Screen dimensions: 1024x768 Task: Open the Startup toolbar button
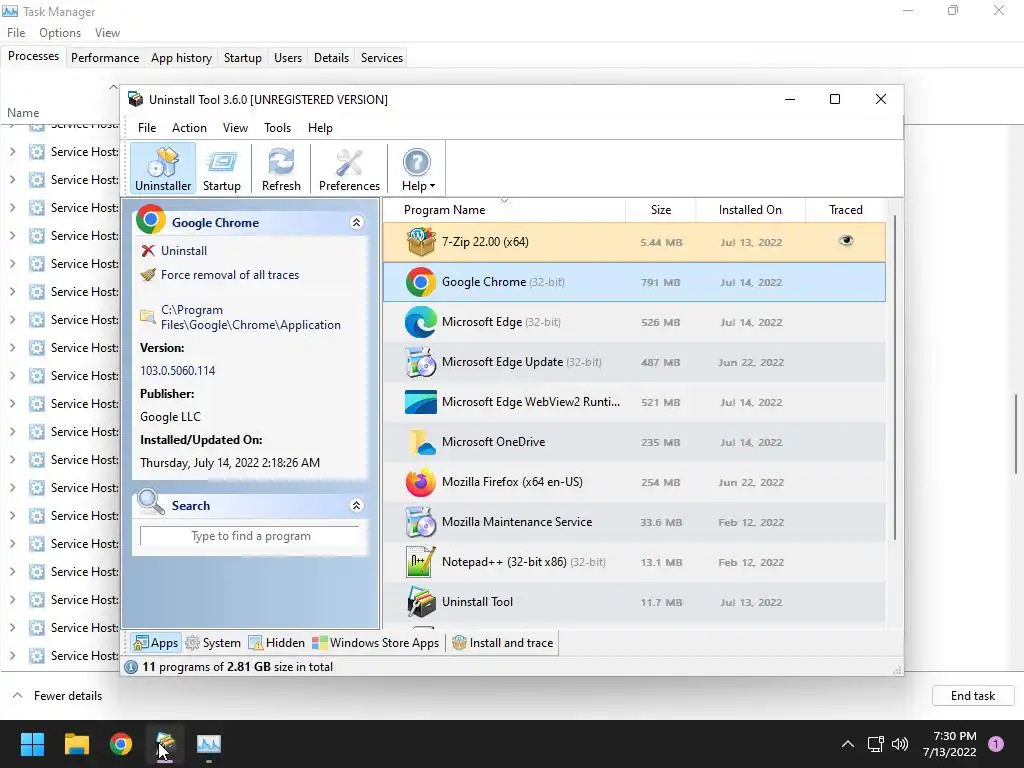click(221, 168)
